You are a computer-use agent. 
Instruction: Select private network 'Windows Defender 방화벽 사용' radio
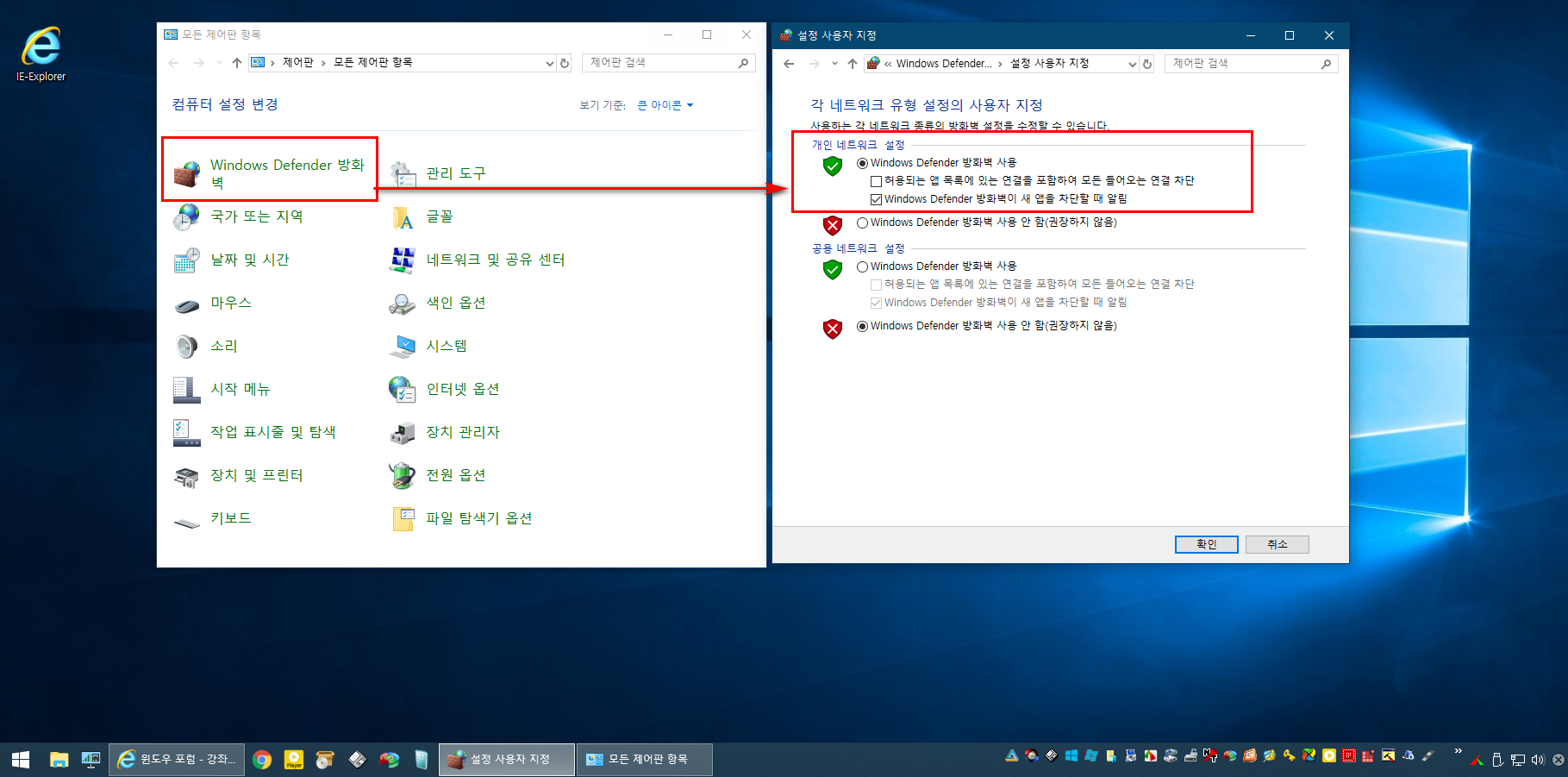(862, 163)
